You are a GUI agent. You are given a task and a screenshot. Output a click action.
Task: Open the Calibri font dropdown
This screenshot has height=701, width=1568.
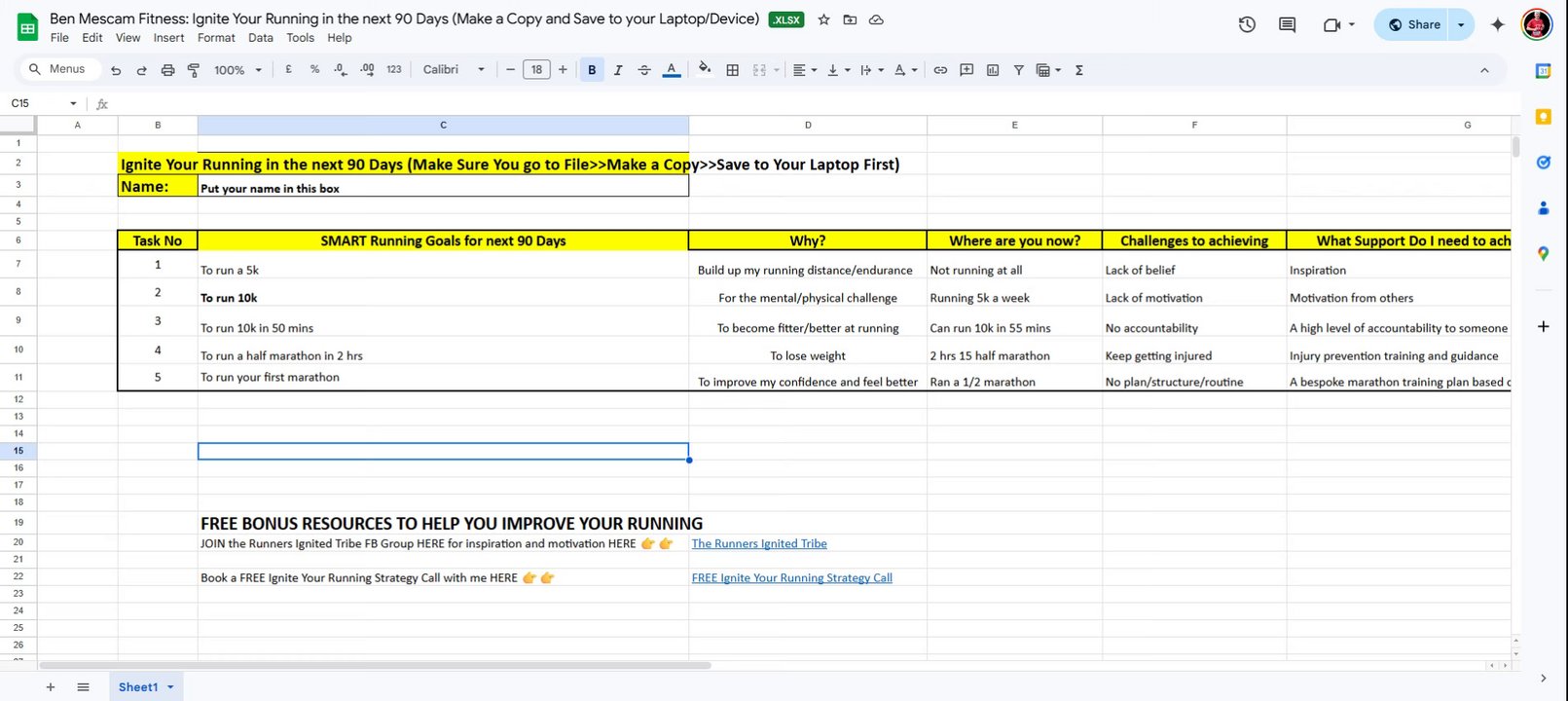[454, 70]
